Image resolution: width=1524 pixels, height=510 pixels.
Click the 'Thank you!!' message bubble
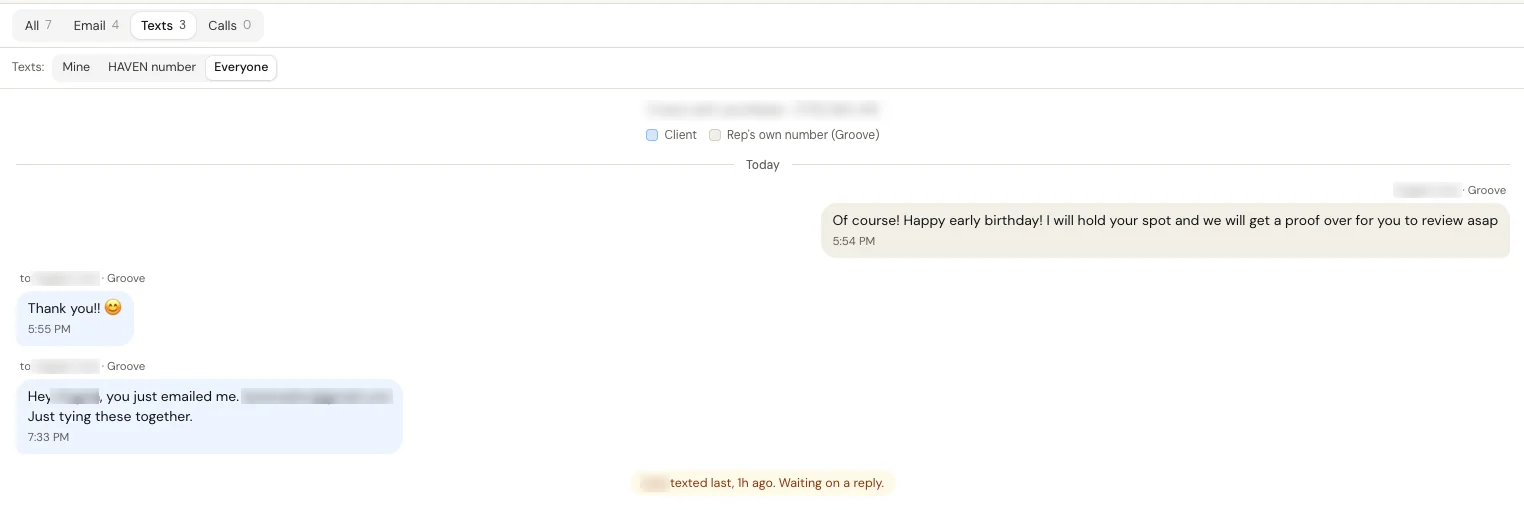(x=75, y=318)
